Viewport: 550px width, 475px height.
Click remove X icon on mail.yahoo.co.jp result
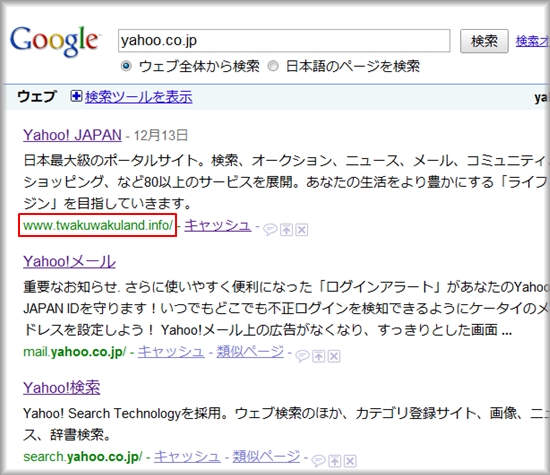334,356
